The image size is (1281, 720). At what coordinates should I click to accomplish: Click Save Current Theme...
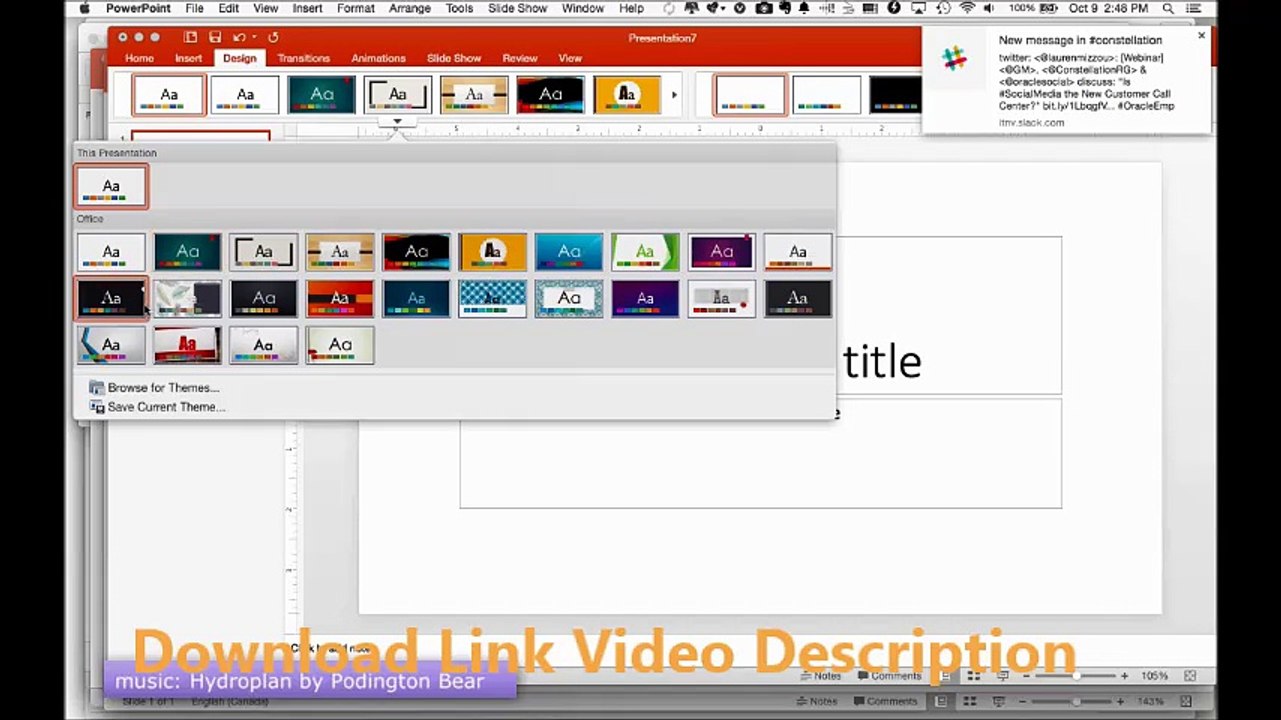click(x=167, y=407)
